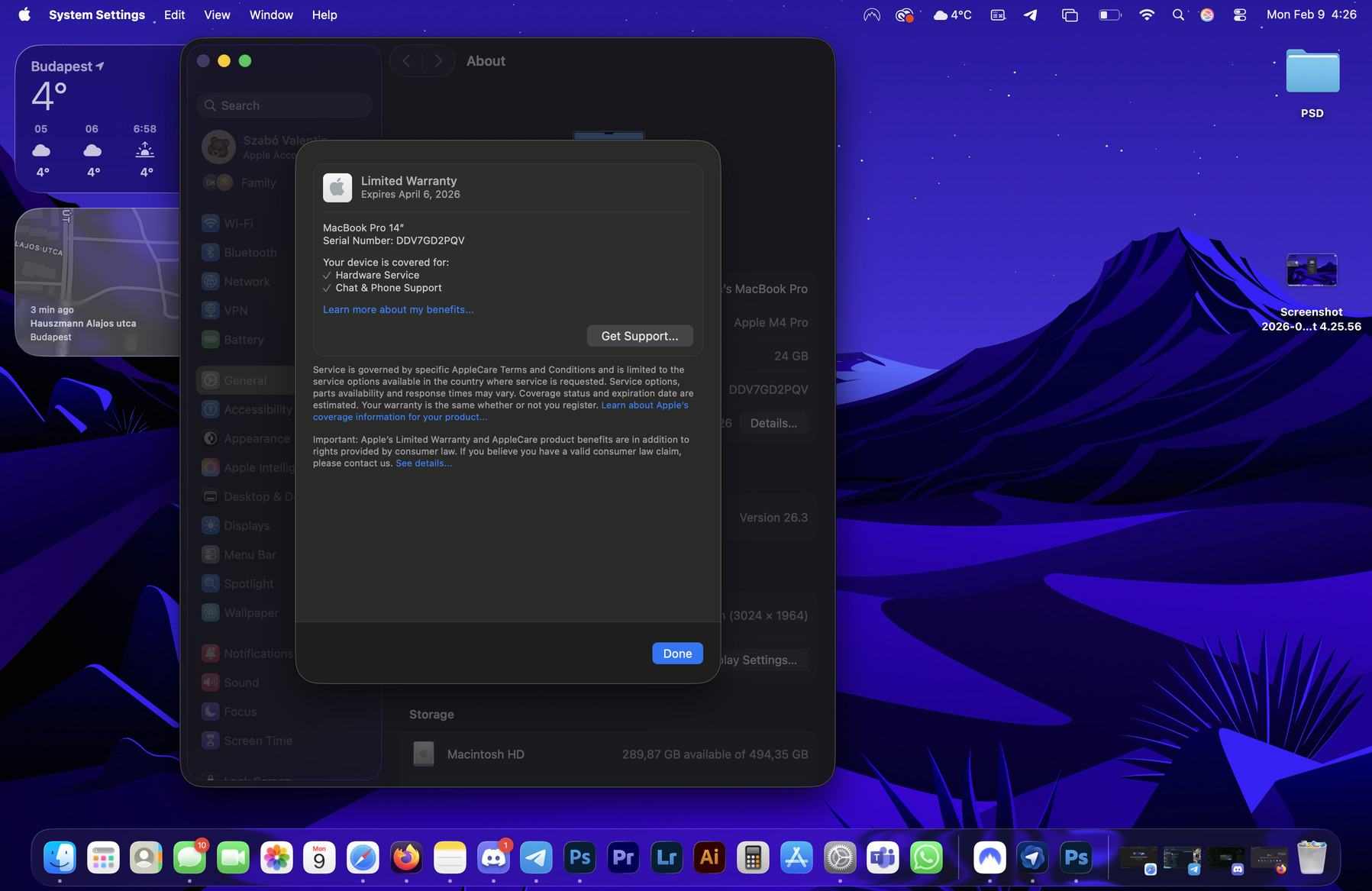The width and height of the screenshot is (1372, 891).
Task: Click Details... button in About window
Action: [x=773, y=423]
